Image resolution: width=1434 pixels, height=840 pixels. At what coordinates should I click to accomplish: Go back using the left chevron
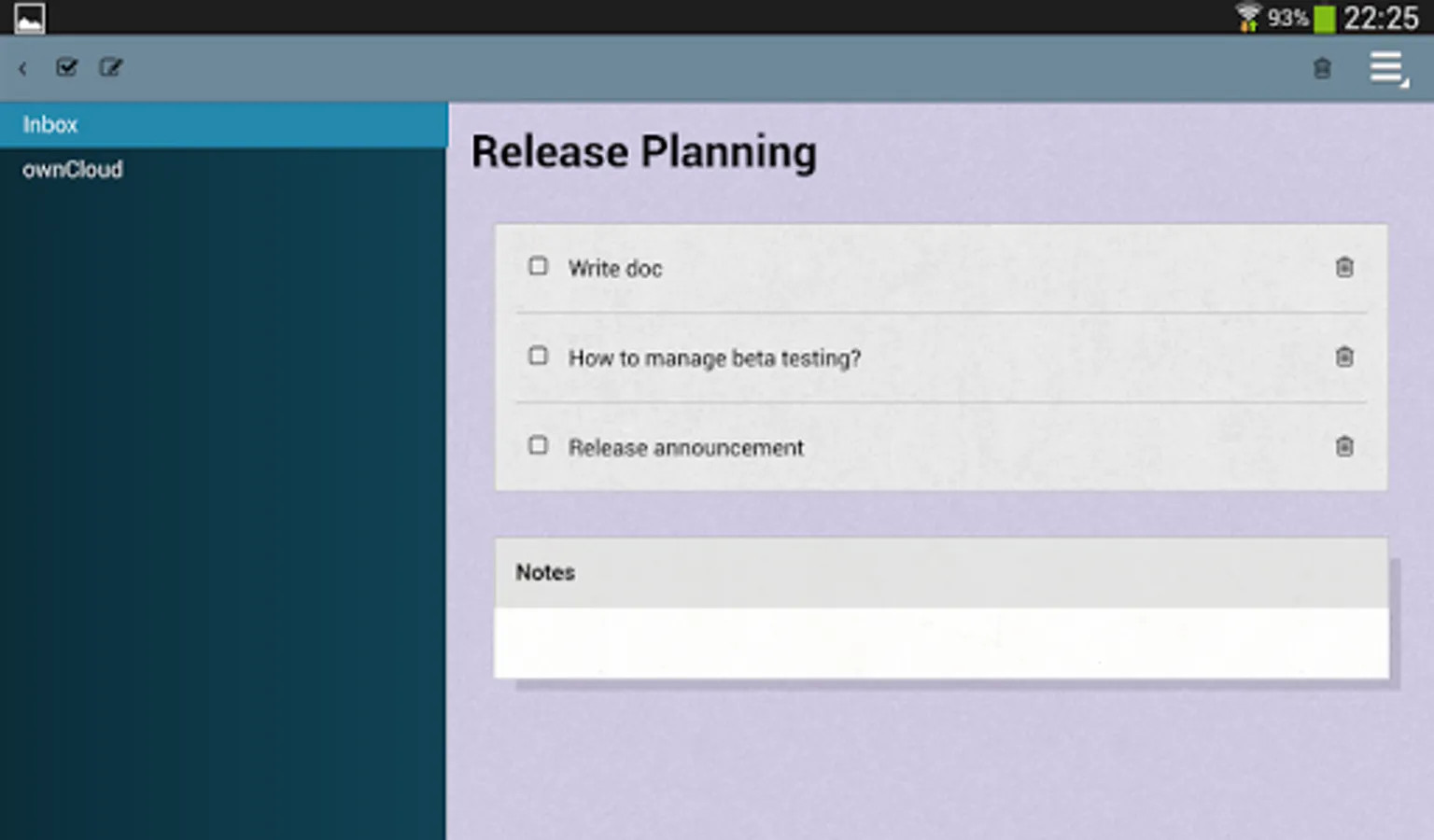point(22,68)
